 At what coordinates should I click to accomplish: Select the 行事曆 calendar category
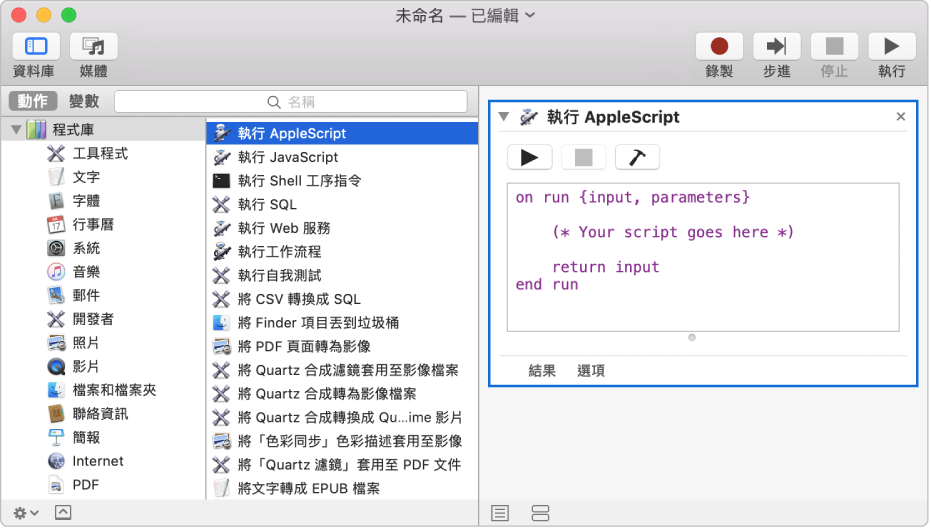tap(93, 224)
